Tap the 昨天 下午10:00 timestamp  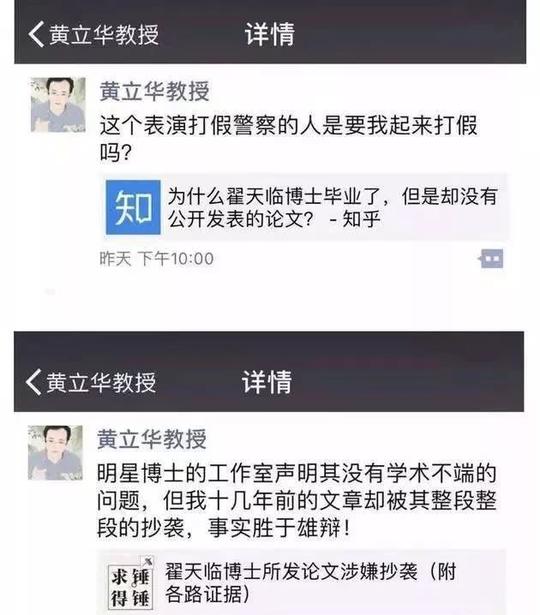[x=156, y=259]
